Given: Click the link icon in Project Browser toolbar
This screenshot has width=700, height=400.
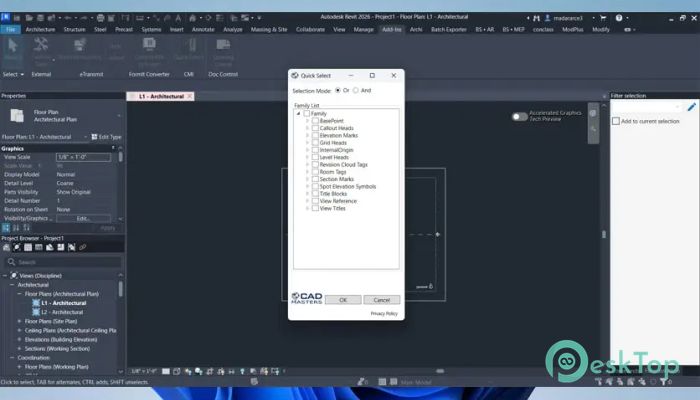Looking at the screenshot, I should tap(83, 247).
